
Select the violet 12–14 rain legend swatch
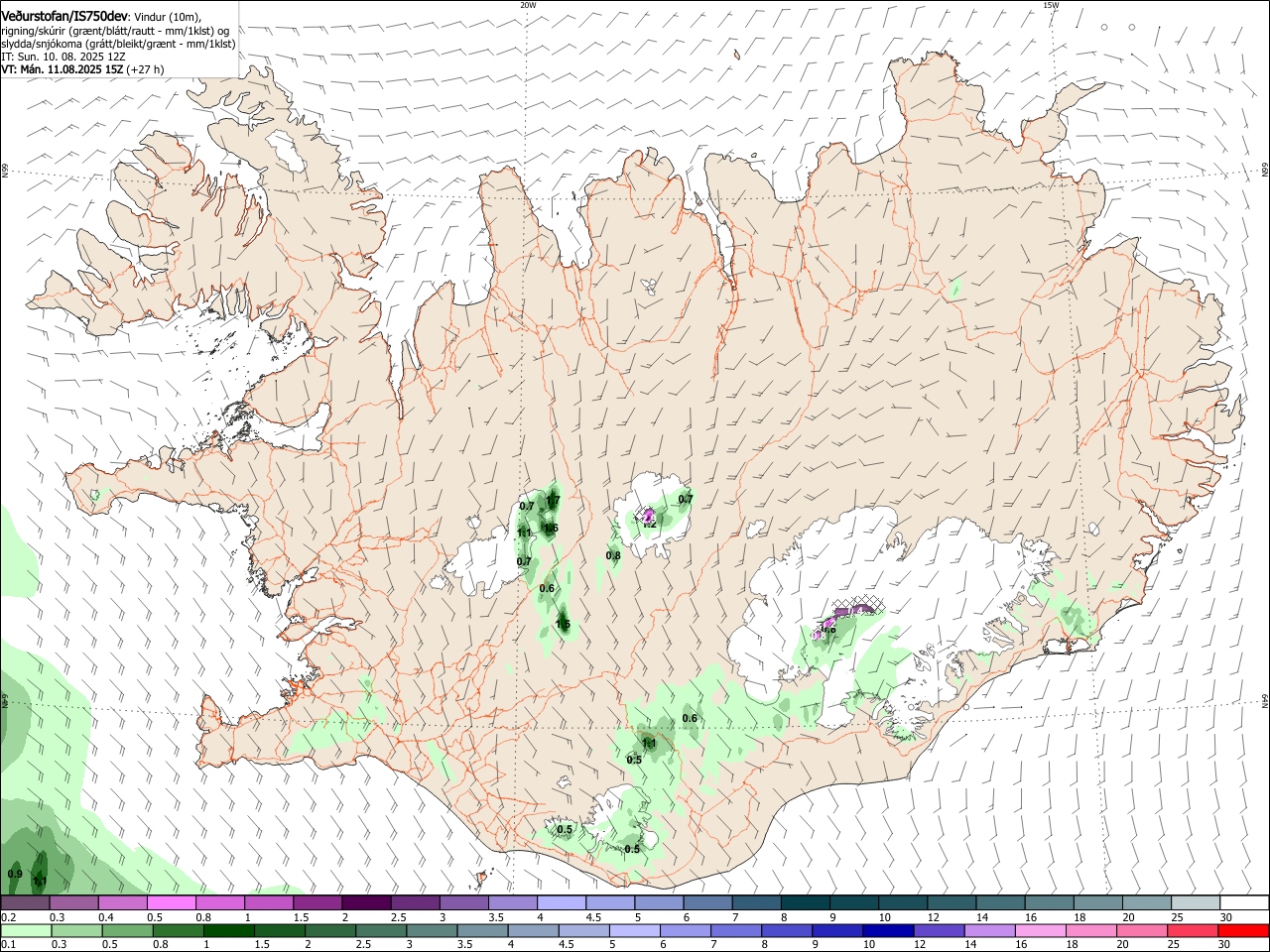(940, 931)
